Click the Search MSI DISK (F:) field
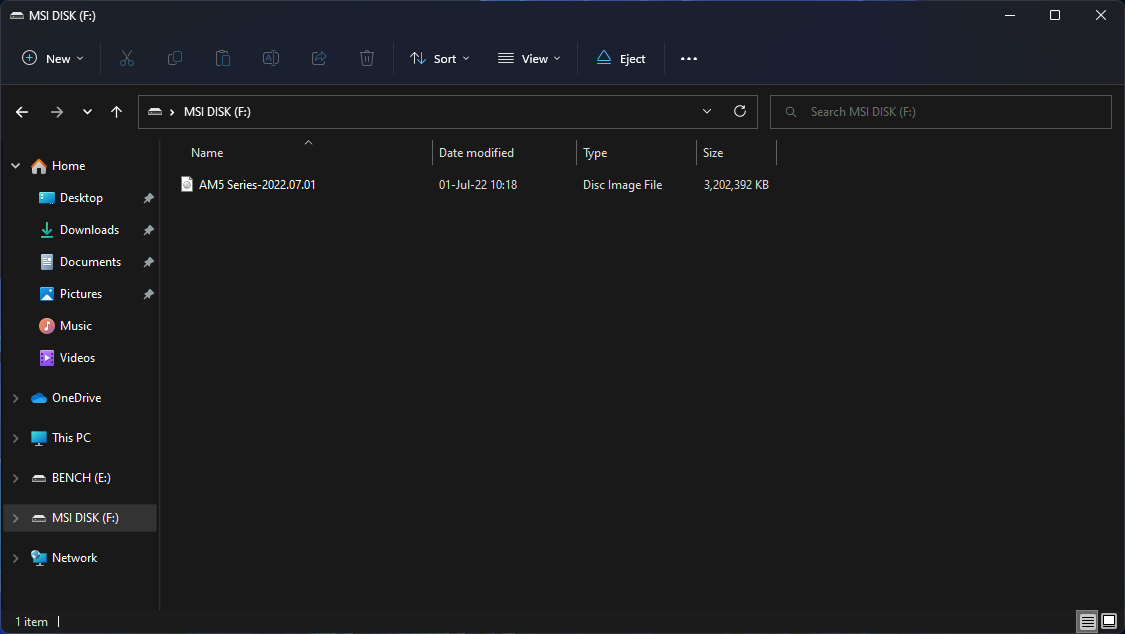1125x634 pixels. click(x=941, y=112)
